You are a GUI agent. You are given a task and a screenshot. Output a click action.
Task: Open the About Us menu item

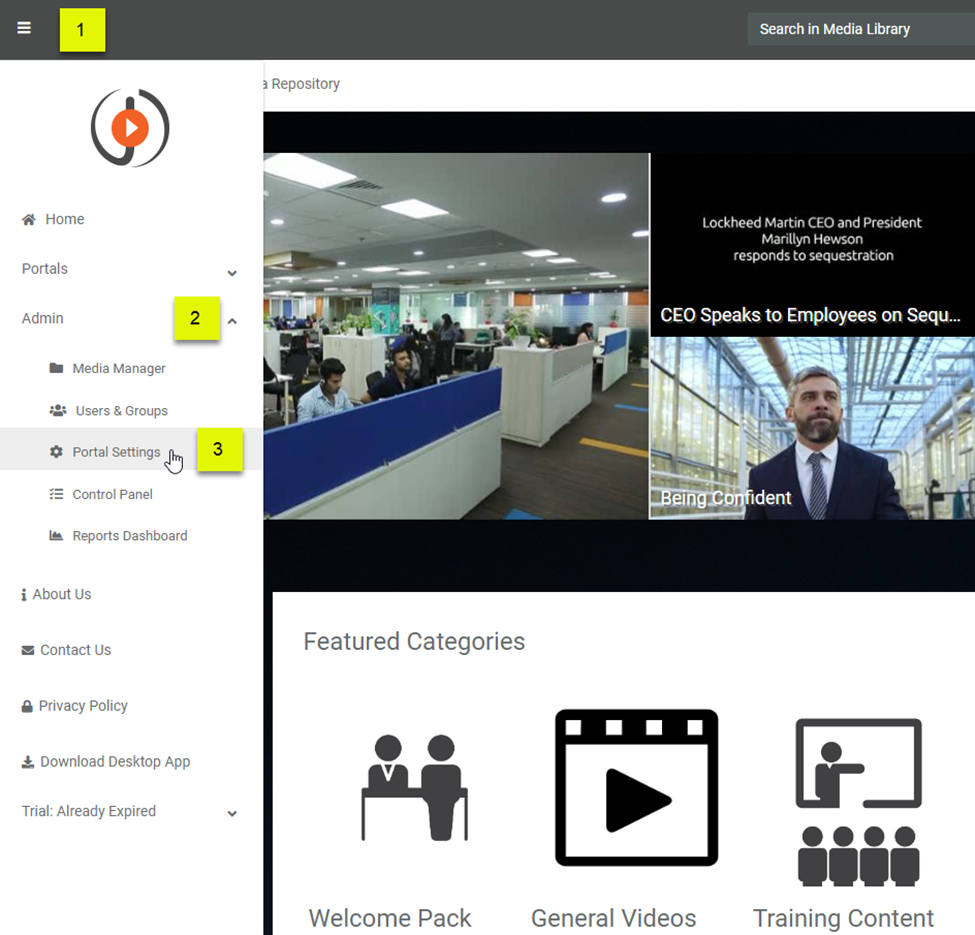[x=61, y=594]
